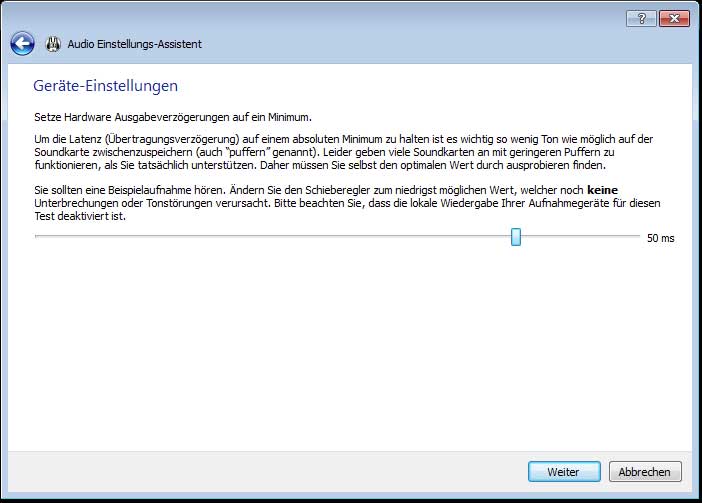The width and height of the screenshot is (702, 503).
Task: Click the line starting with Setze Hardware
Action: pos(172,117)
